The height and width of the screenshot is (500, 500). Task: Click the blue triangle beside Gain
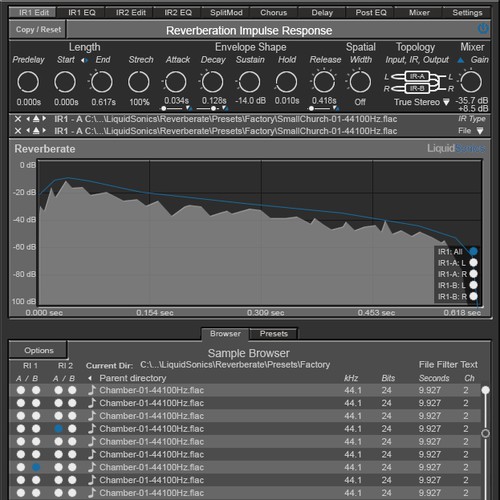point(461,60)
